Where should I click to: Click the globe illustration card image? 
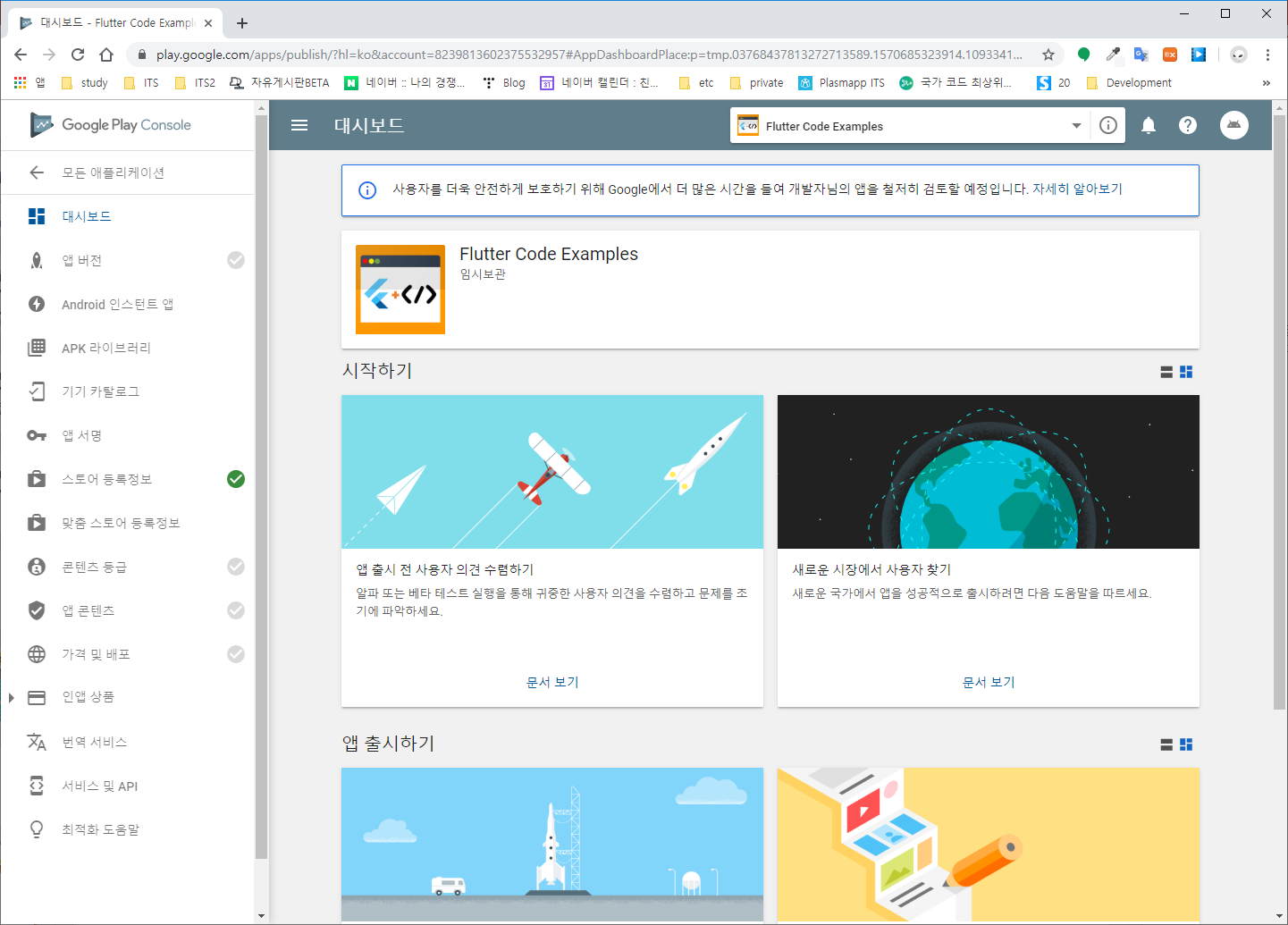click(x=989, y=472)
